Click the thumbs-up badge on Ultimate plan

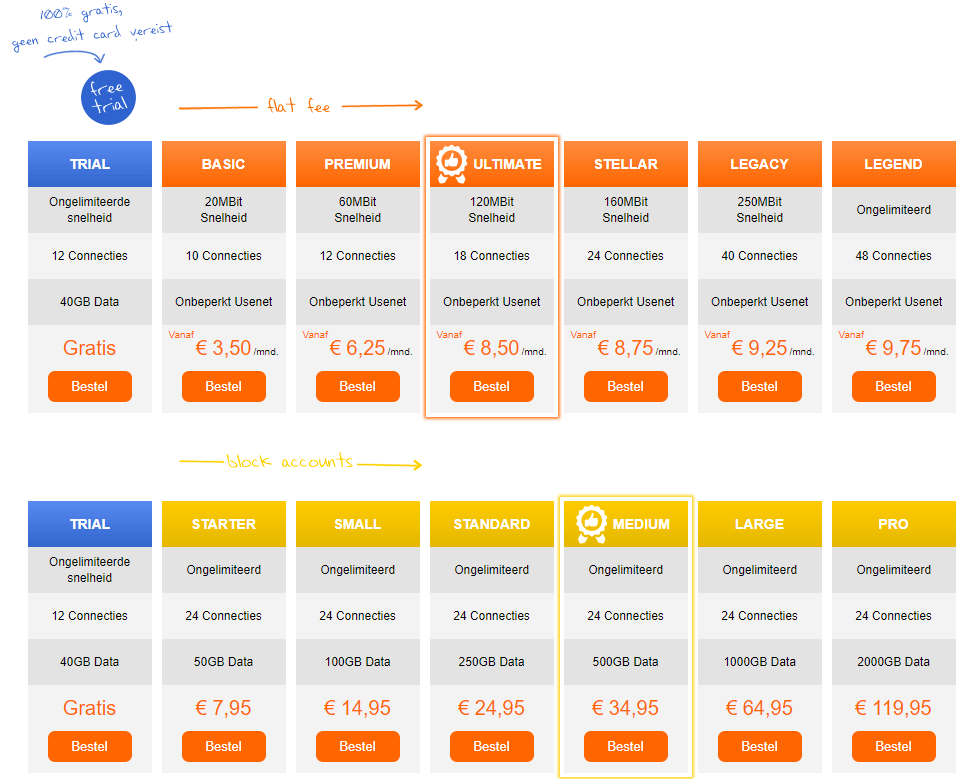tap(450, 165)
